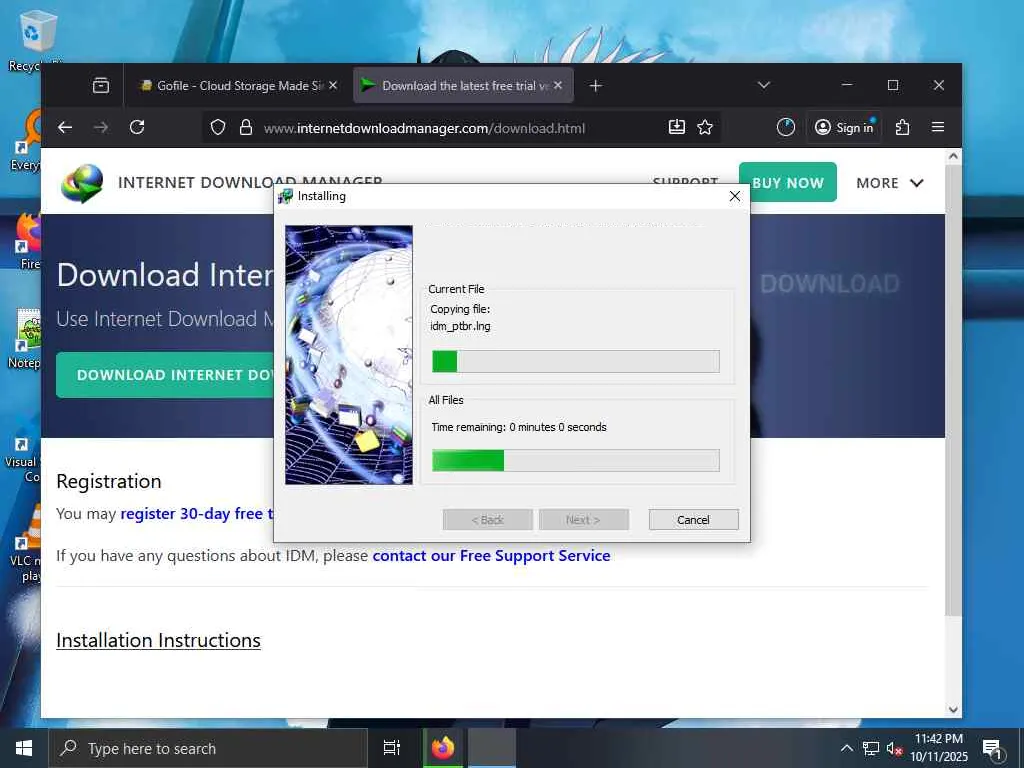This screenshot has height=768, width=1024.
Task: Show hidden system tray icons
Action: click(x=846, y=748)
